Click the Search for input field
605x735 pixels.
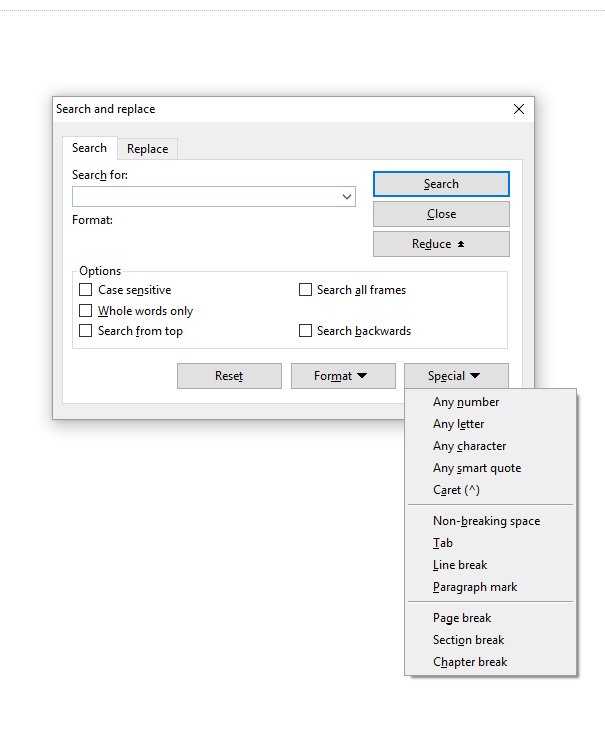point(205,197)
